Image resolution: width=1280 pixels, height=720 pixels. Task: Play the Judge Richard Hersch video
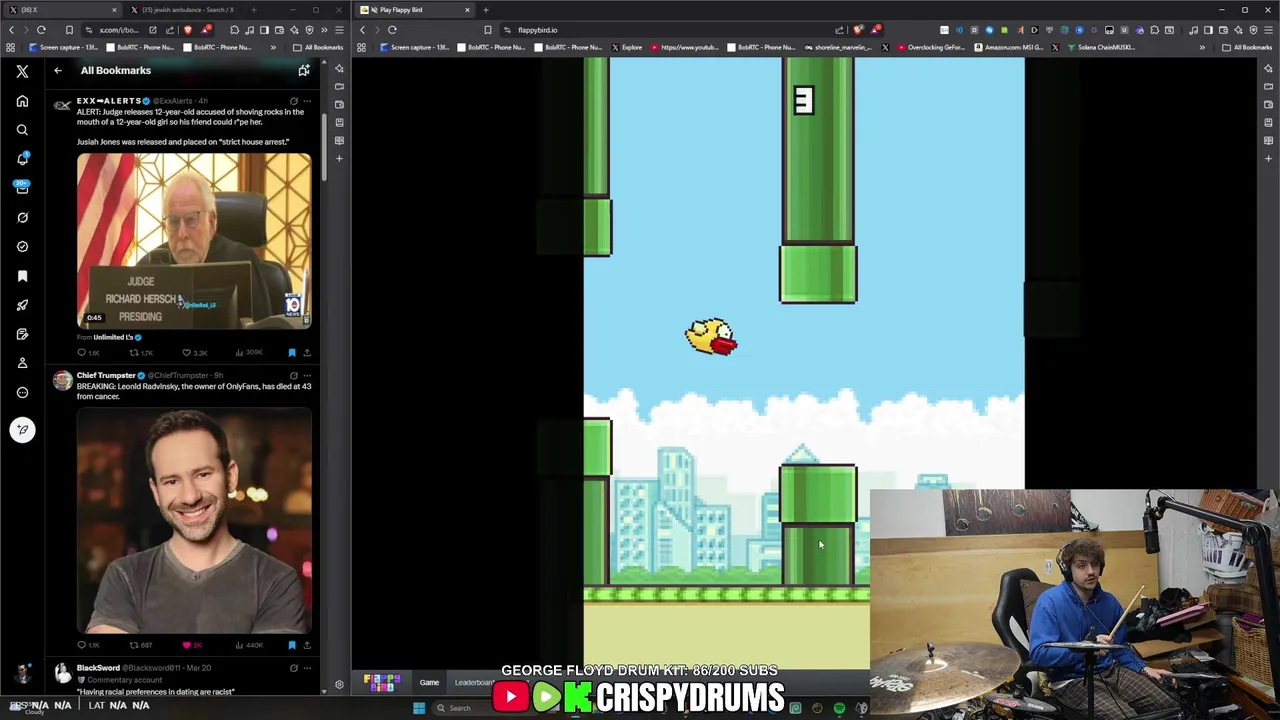pyautogui.click(x=194, y=240)
